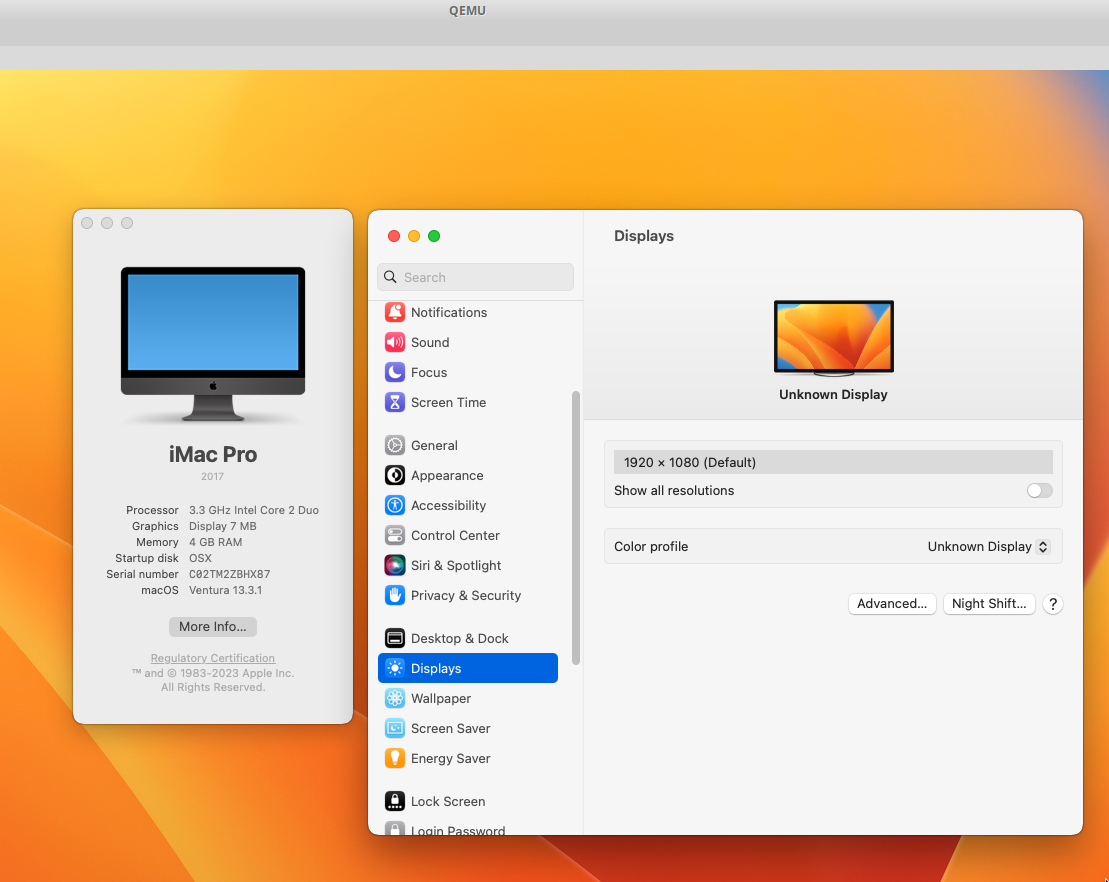Open the Regulatory Certification link
This screenshot has width=1109, height=882.
(x=213, y=658)
